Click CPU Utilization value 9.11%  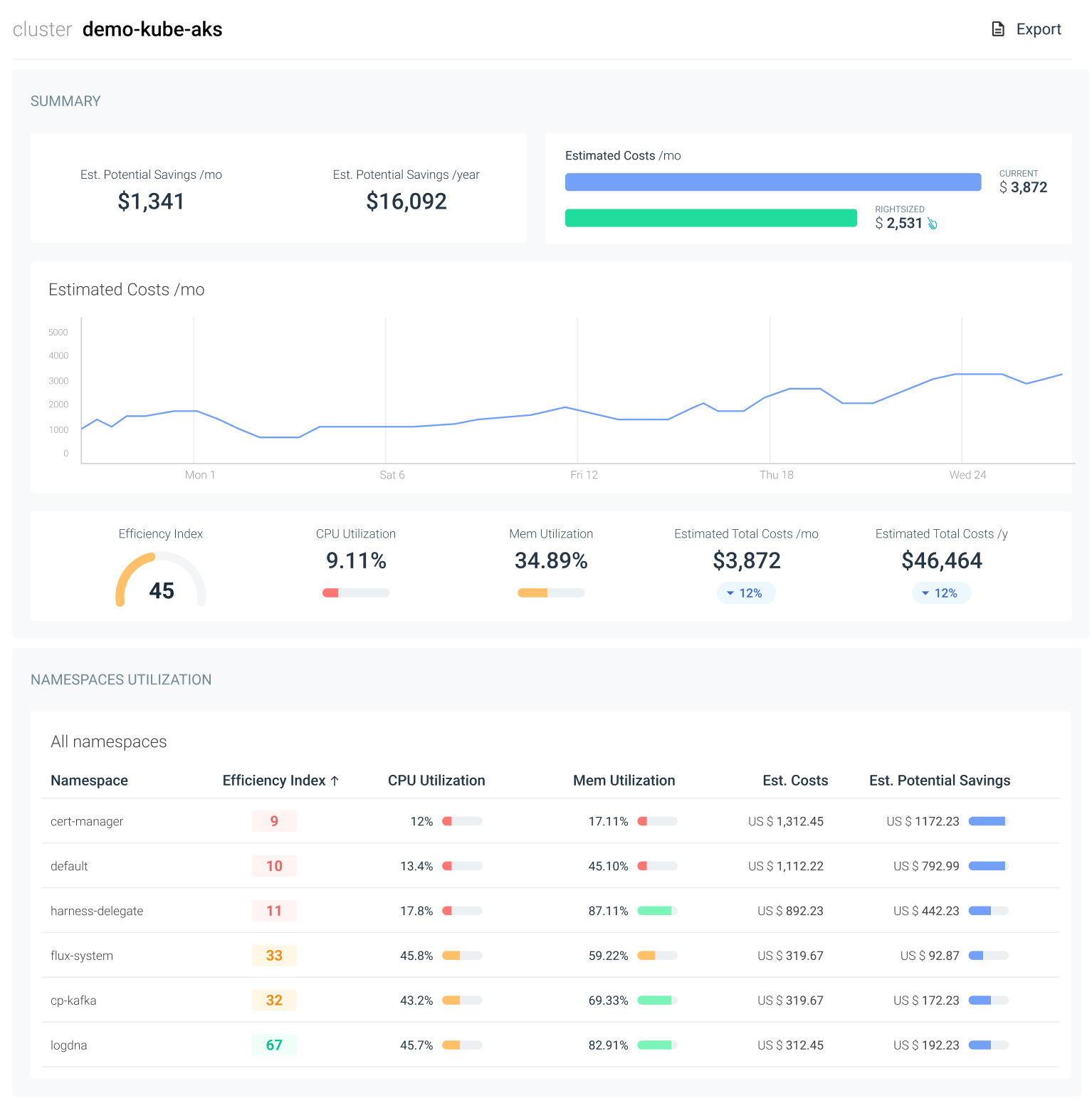[x=356, y=561]
